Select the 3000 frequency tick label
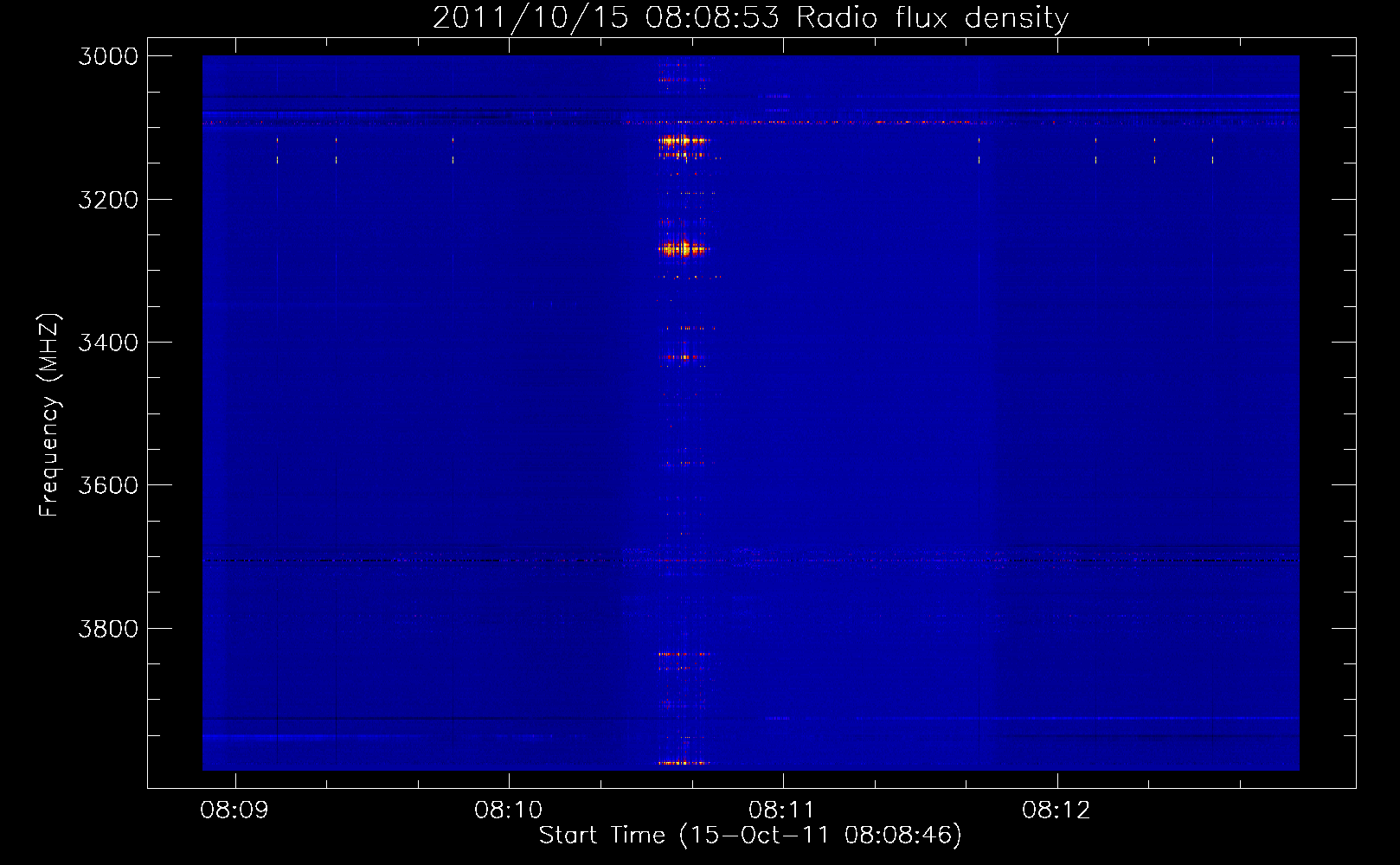This screenshot has width=1400, height=865. (x=108, y=56)
